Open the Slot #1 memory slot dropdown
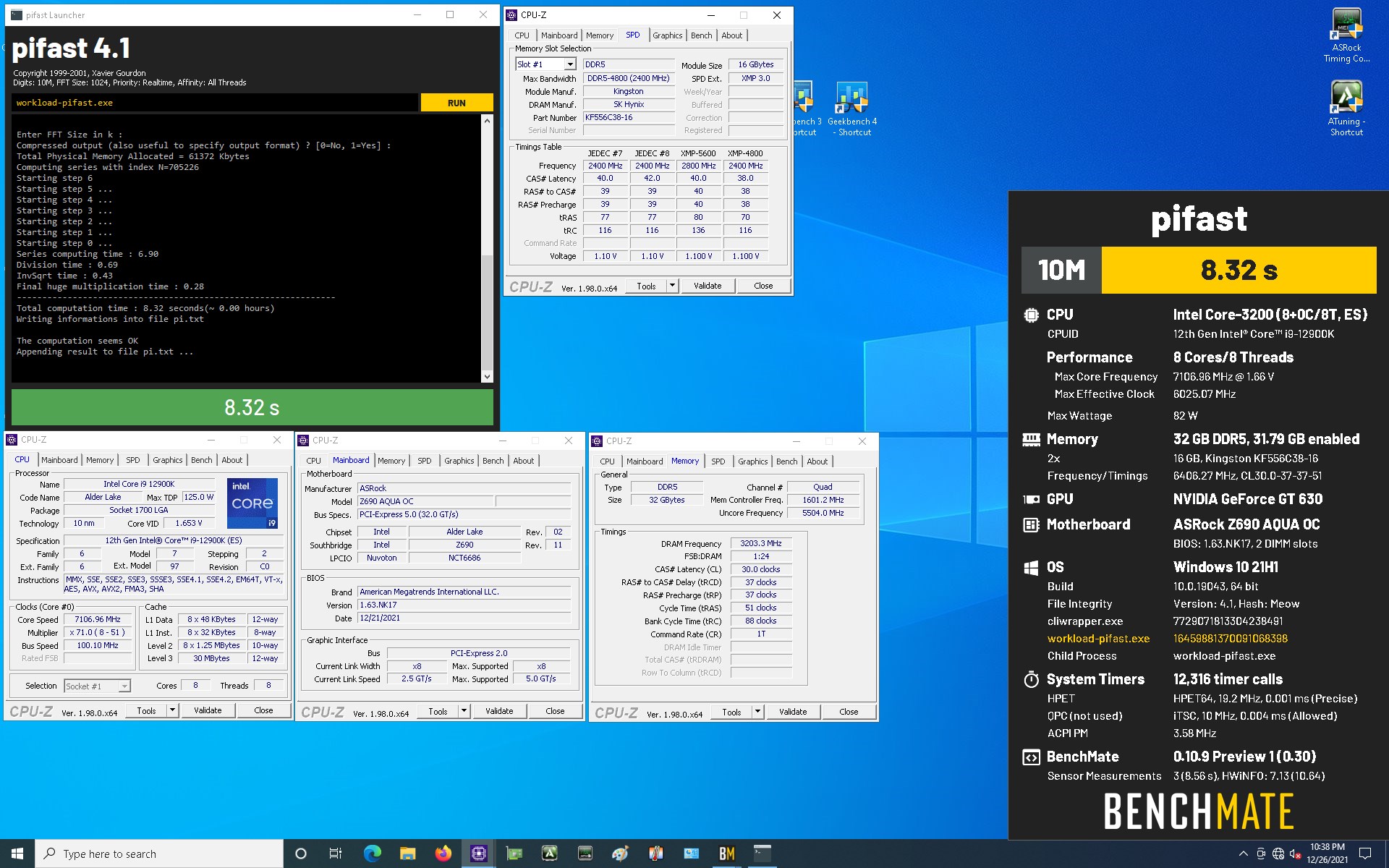This screenshot has width=1389, height=868. (570, 64)
